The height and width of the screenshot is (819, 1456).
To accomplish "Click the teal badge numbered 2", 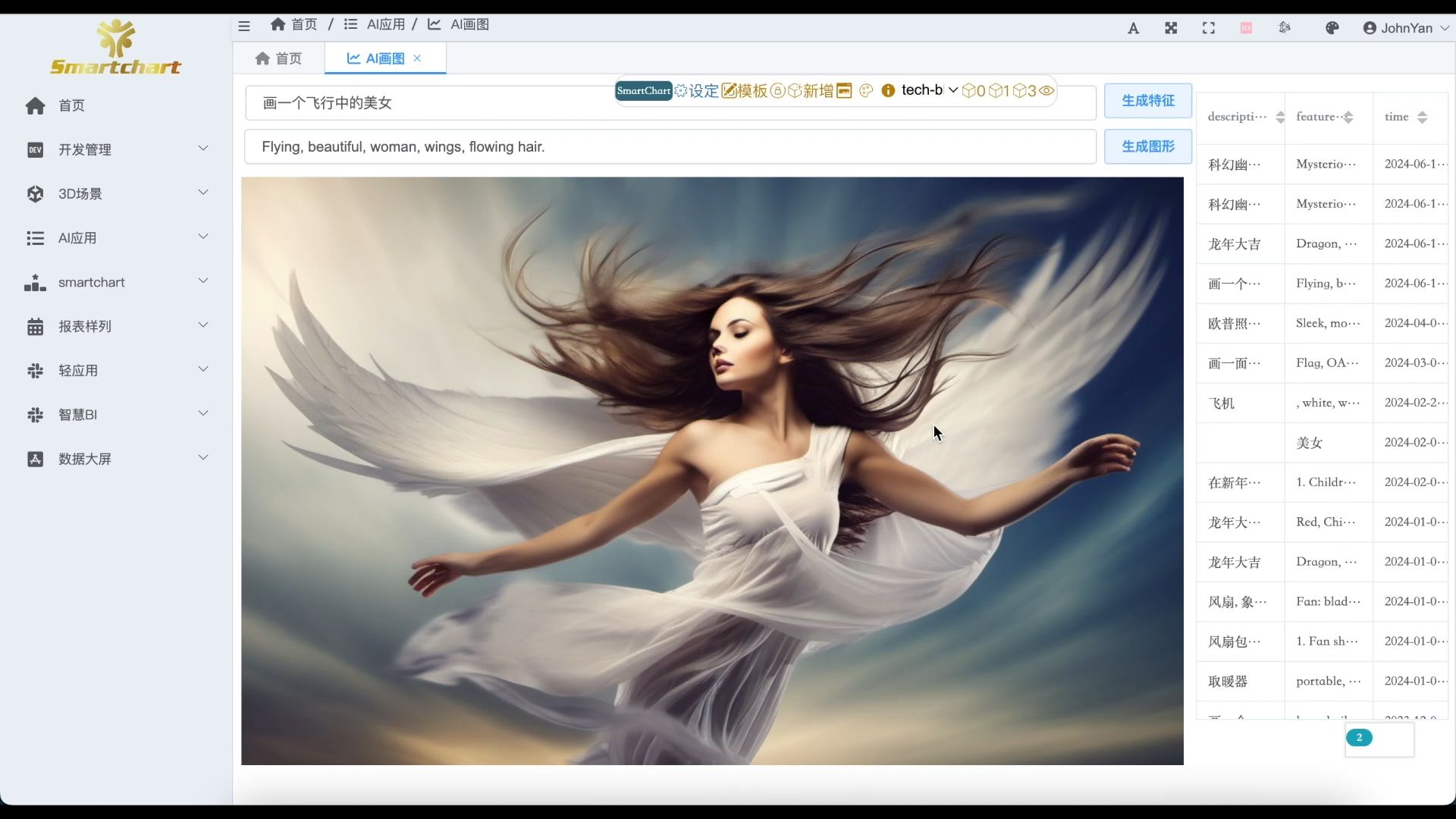I will pyautogui.click(x=1358, y=737).
